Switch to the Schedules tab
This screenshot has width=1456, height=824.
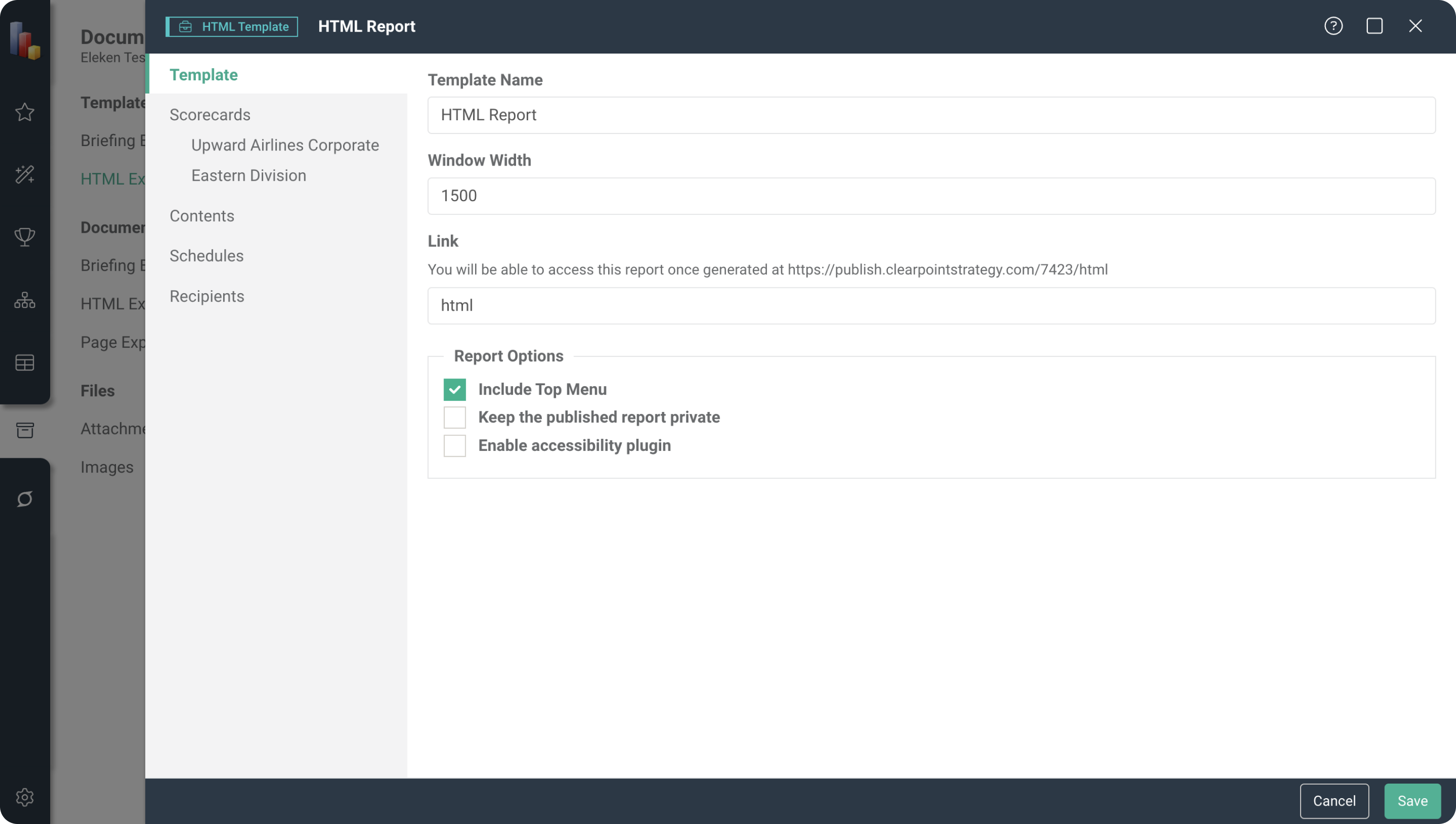(207, 256)
